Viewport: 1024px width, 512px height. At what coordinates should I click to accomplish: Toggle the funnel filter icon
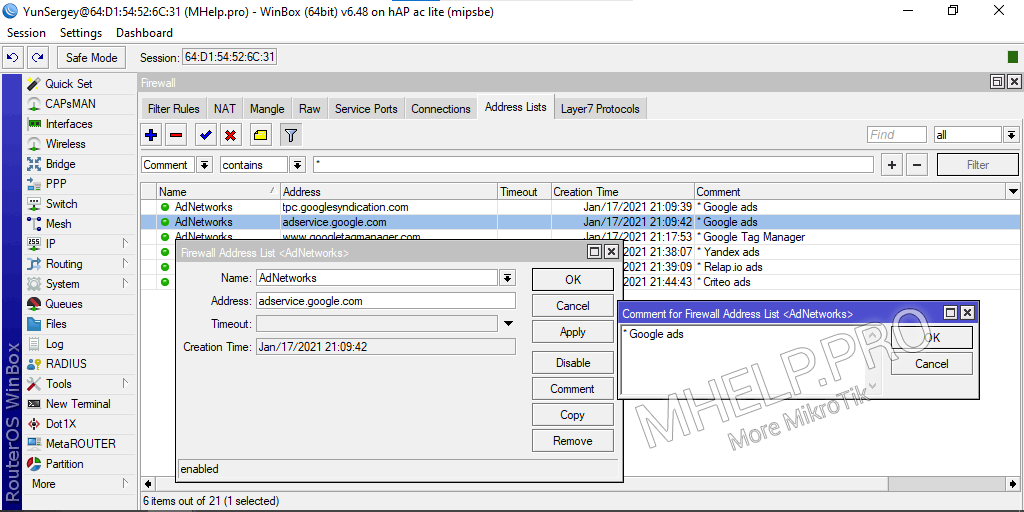pos(290,135)
